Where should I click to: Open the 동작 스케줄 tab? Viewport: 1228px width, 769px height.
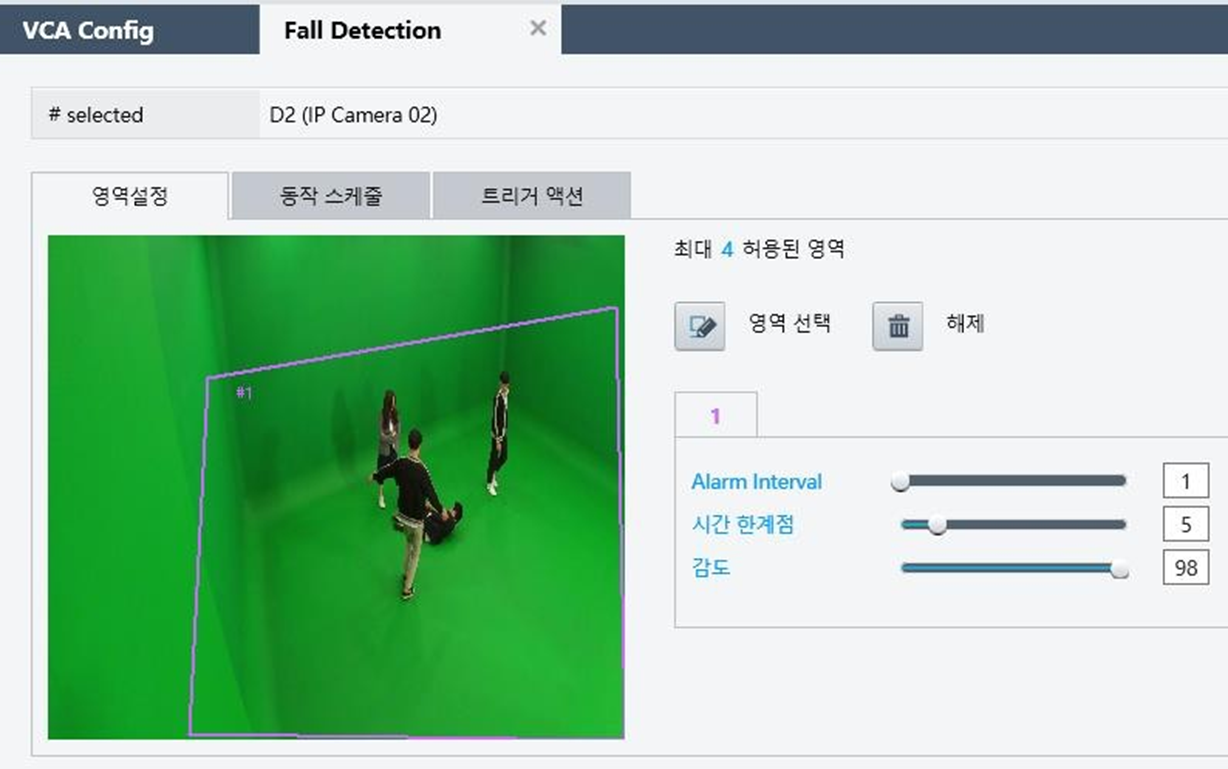[x=331, y=196]
